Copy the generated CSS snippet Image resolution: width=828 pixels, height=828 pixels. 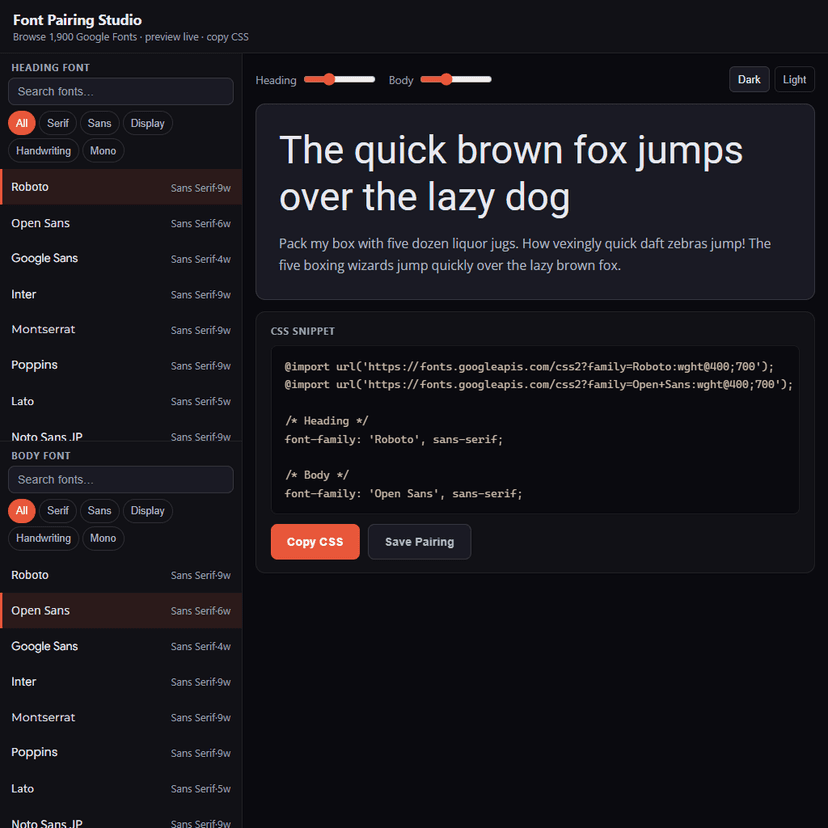coord(315,541)
